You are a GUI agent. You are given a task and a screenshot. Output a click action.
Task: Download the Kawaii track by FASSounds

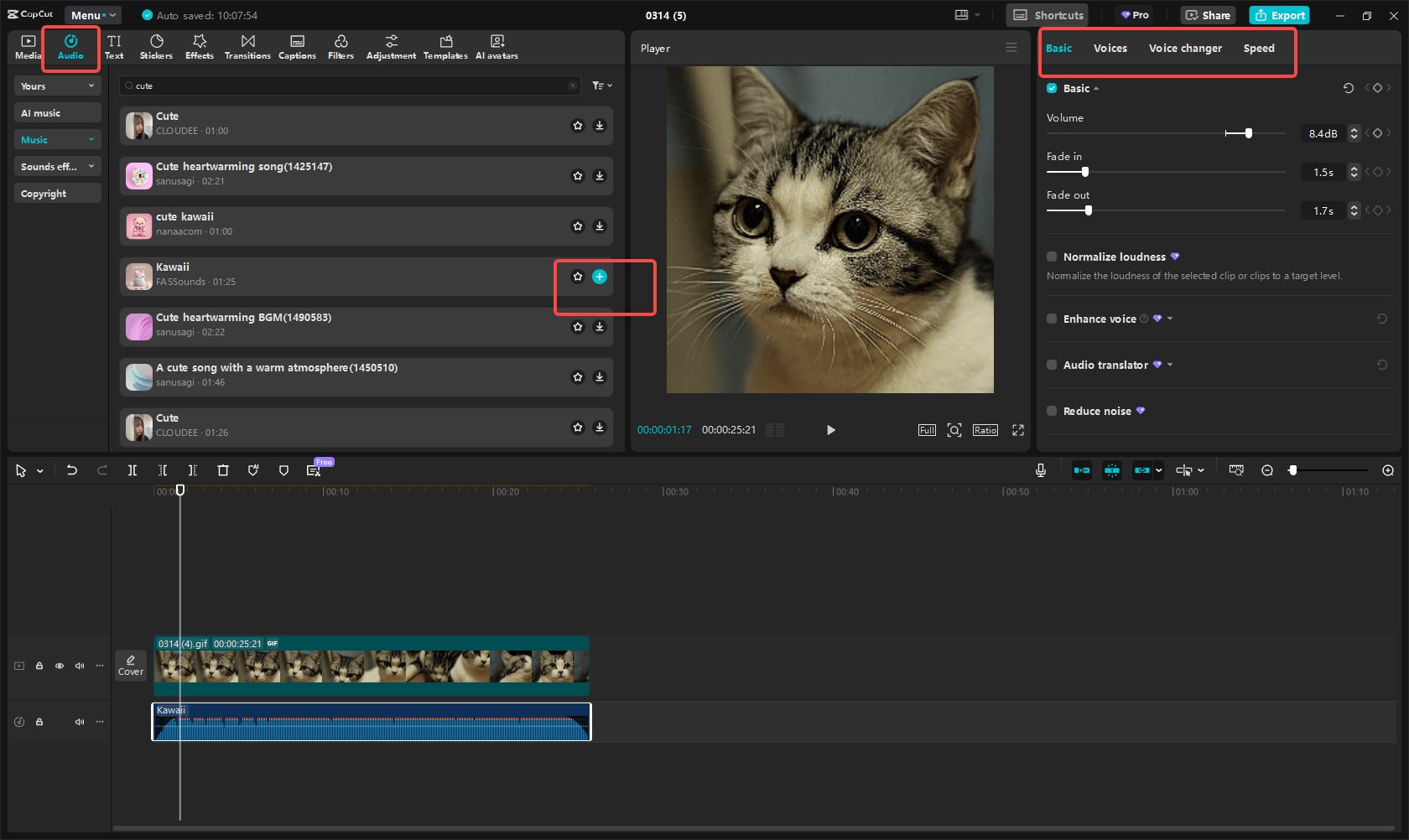click(600, 277)
